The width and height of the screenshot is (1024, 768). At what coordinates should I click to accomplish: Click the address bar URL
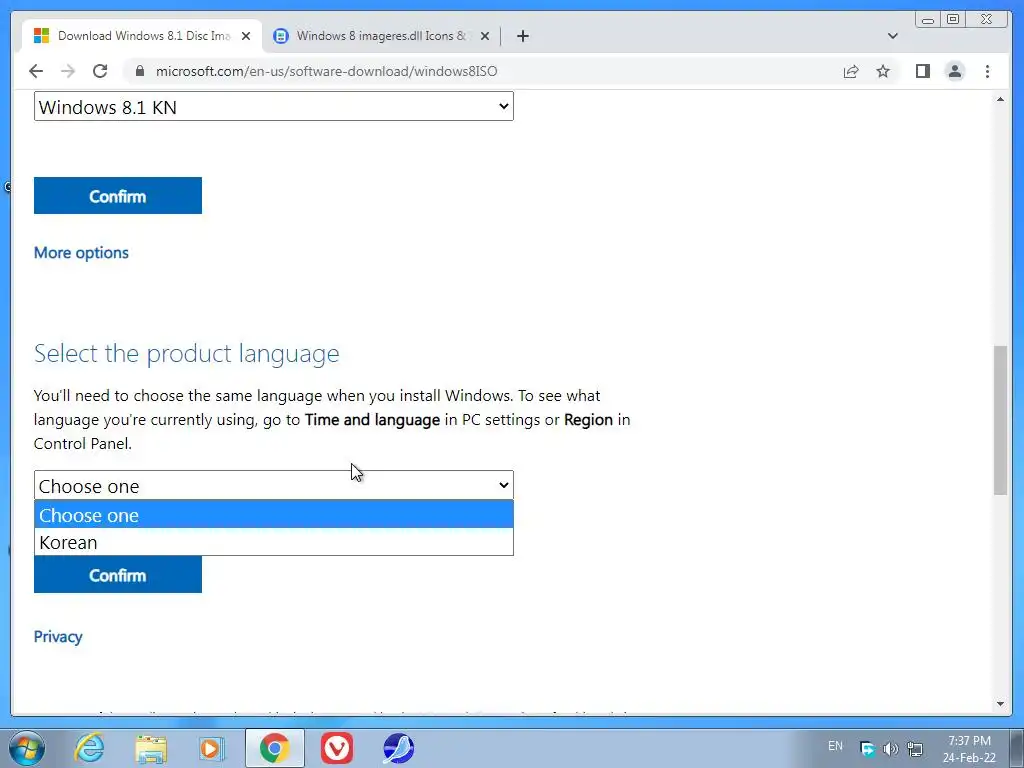pos(326,71)
